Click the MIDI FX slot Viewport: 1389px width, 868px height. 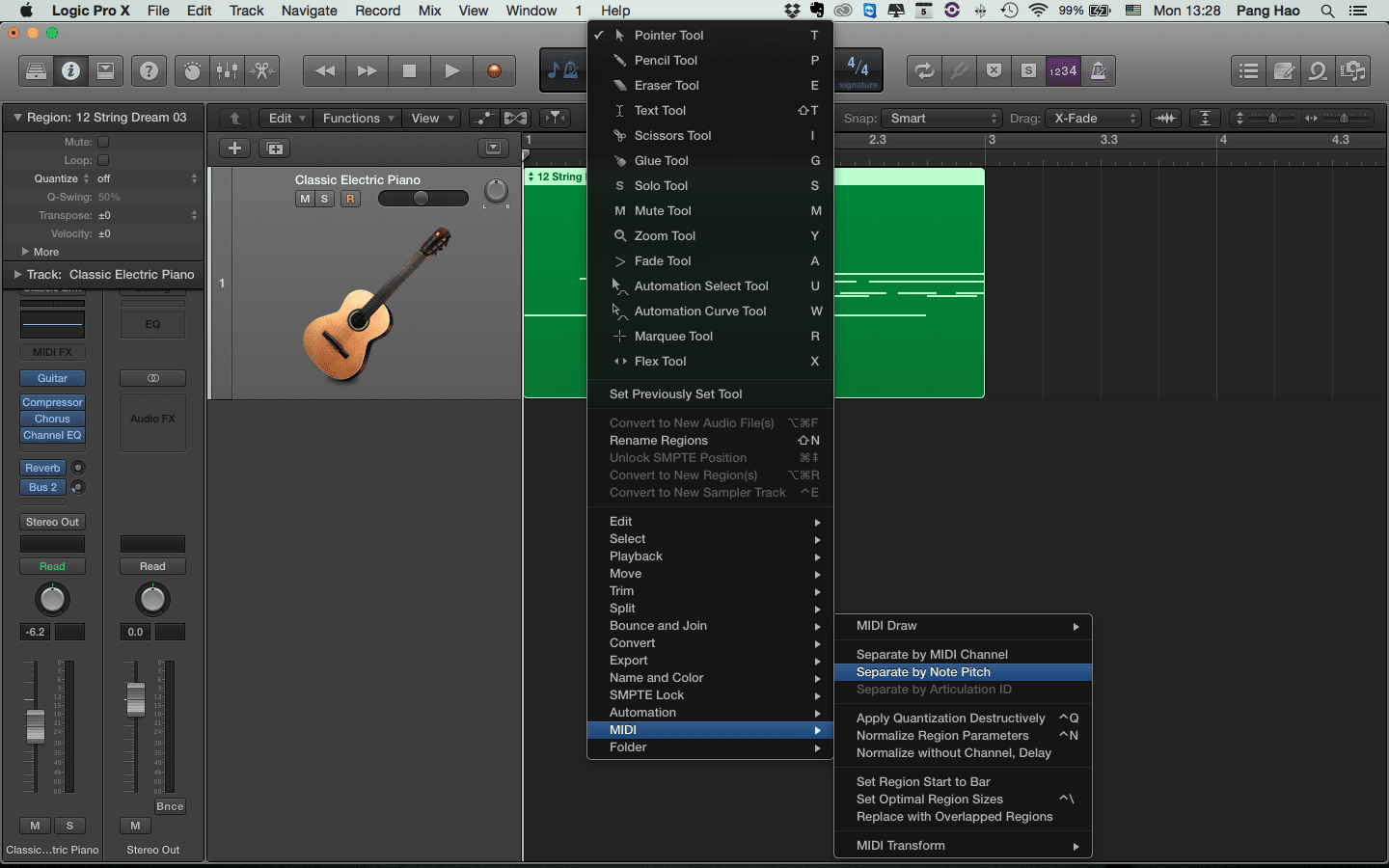52,352
